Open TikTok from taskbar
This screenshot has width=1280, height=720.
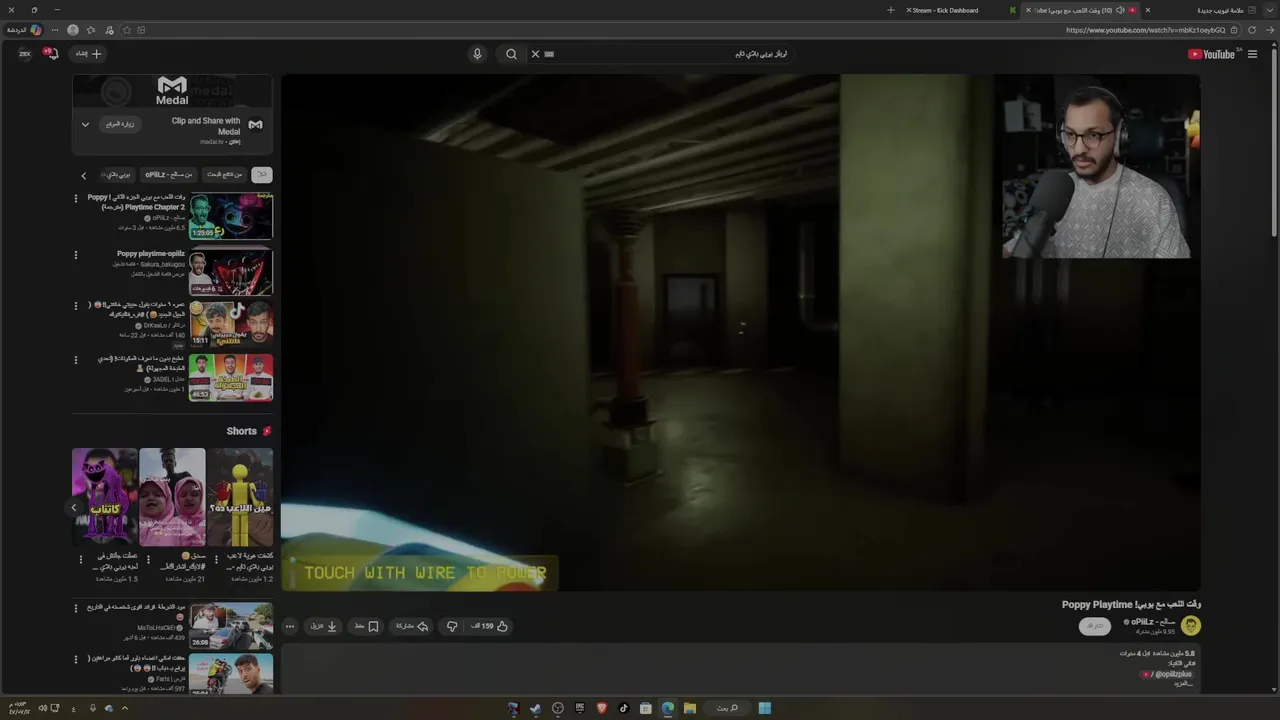click(624, 708)
